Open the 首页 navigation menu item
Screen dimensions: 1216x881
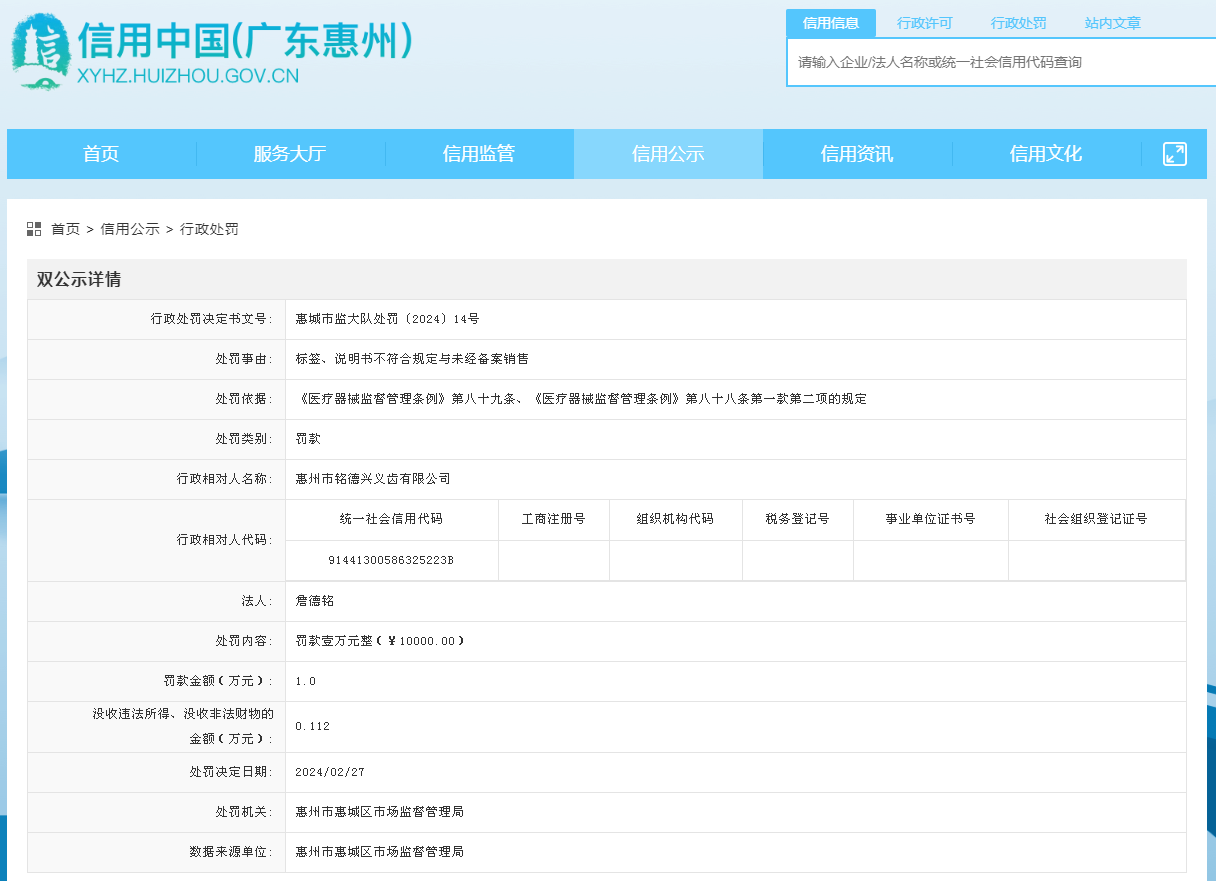pos(101,154)
